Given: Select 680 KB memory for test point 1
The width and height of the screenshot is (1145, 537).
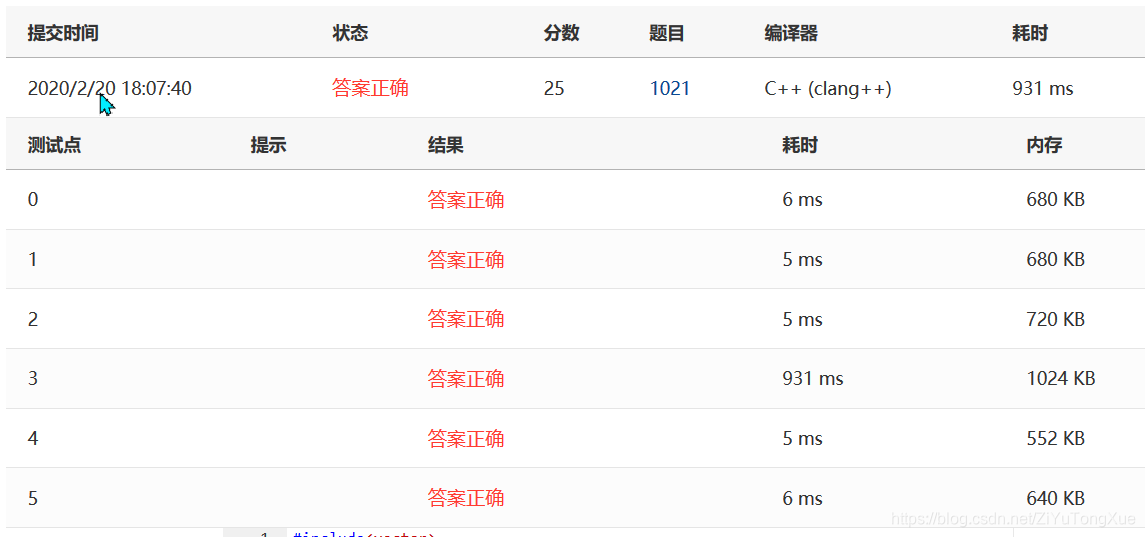Looking at the screenshot, I should tap(1055, 259).
